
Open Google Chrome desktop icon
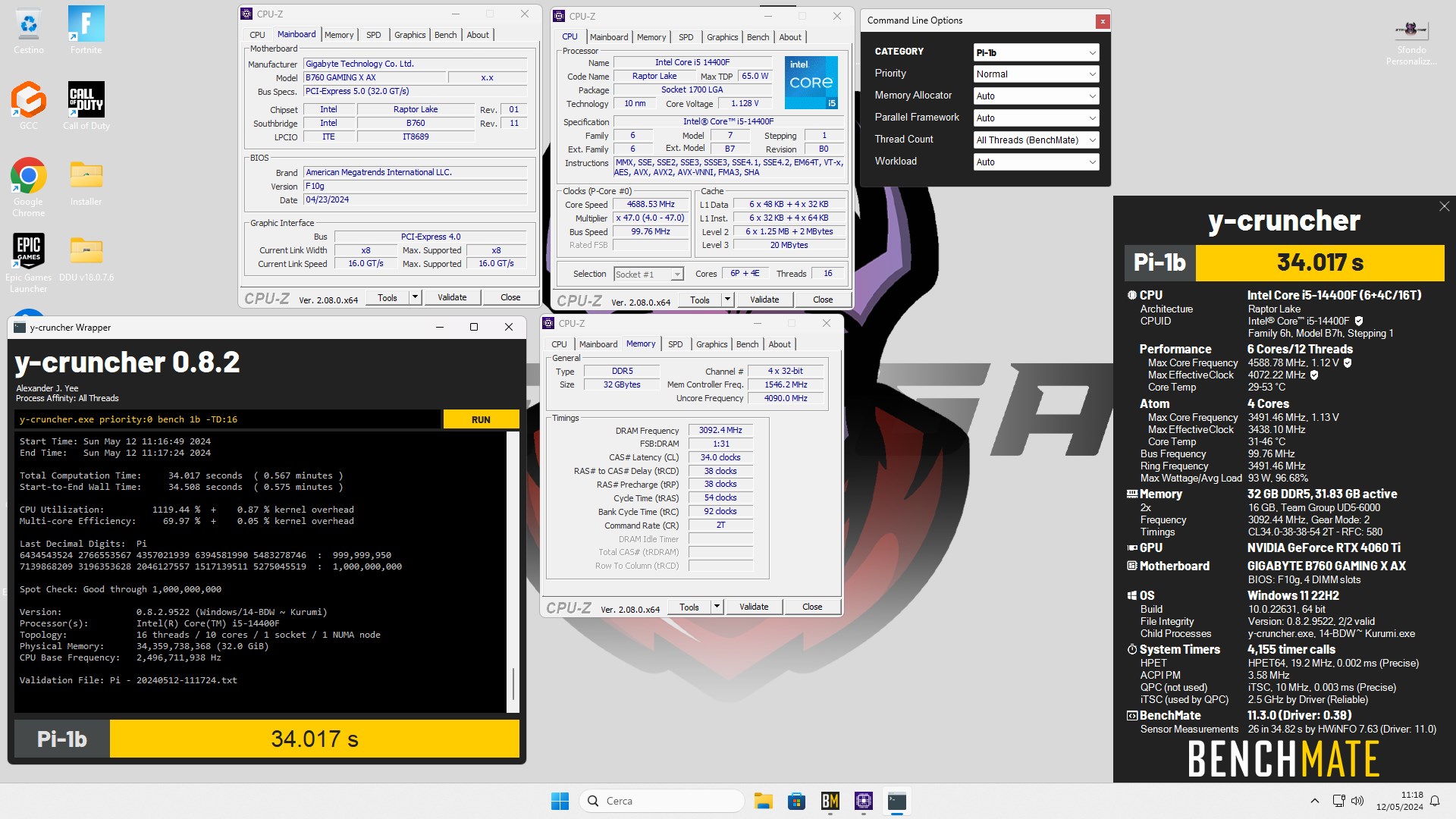pos(28,187)
